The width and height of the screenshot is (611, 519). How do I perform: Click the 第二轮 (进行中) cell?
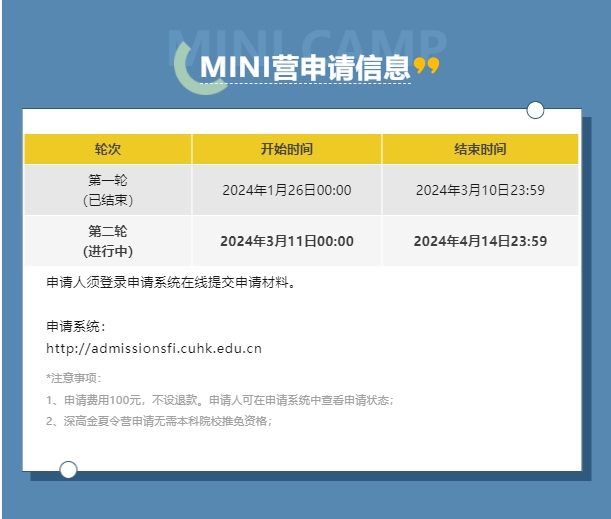[x=108, y=241]
